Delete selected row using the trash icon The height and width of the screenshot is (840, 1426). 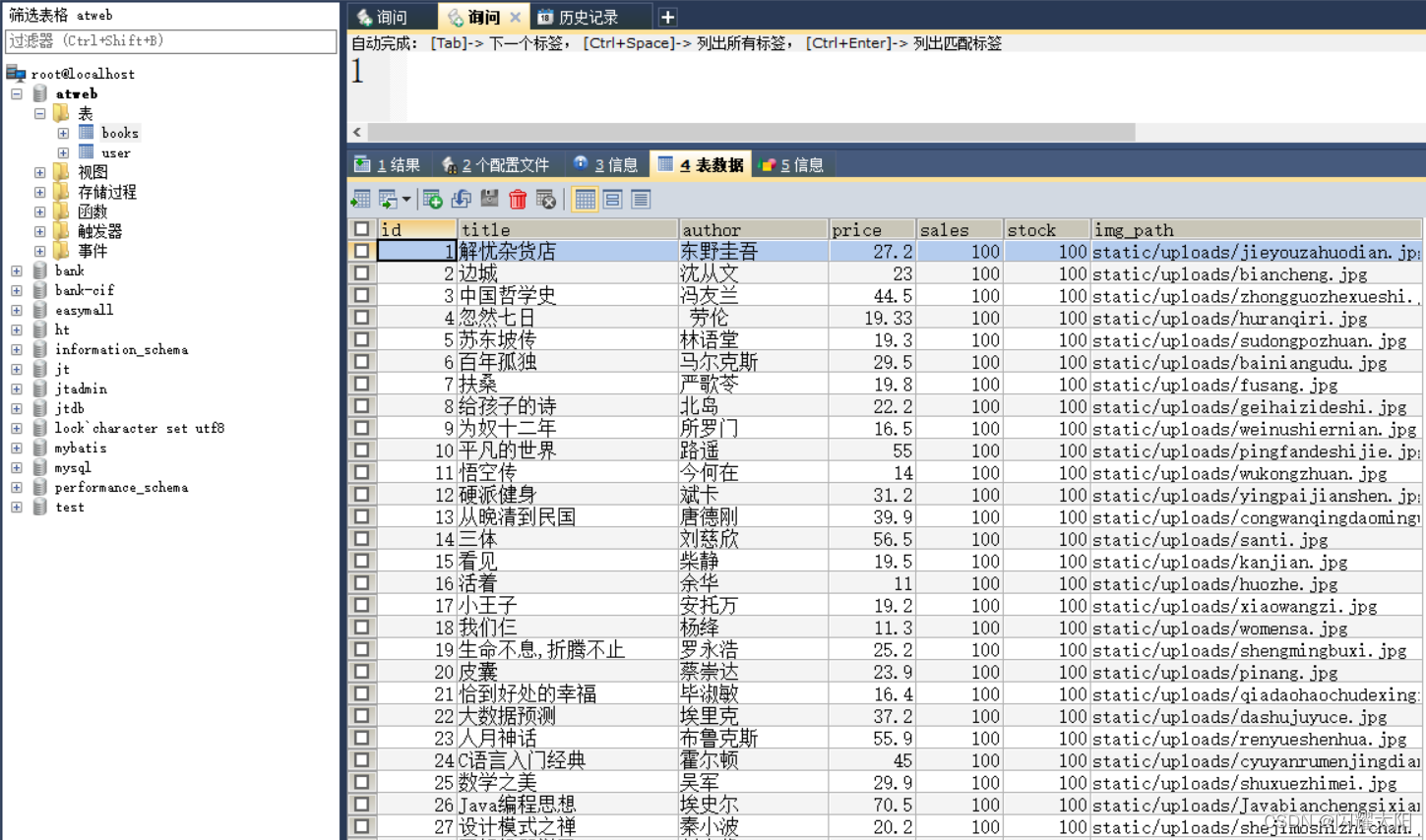click(518, 199)
